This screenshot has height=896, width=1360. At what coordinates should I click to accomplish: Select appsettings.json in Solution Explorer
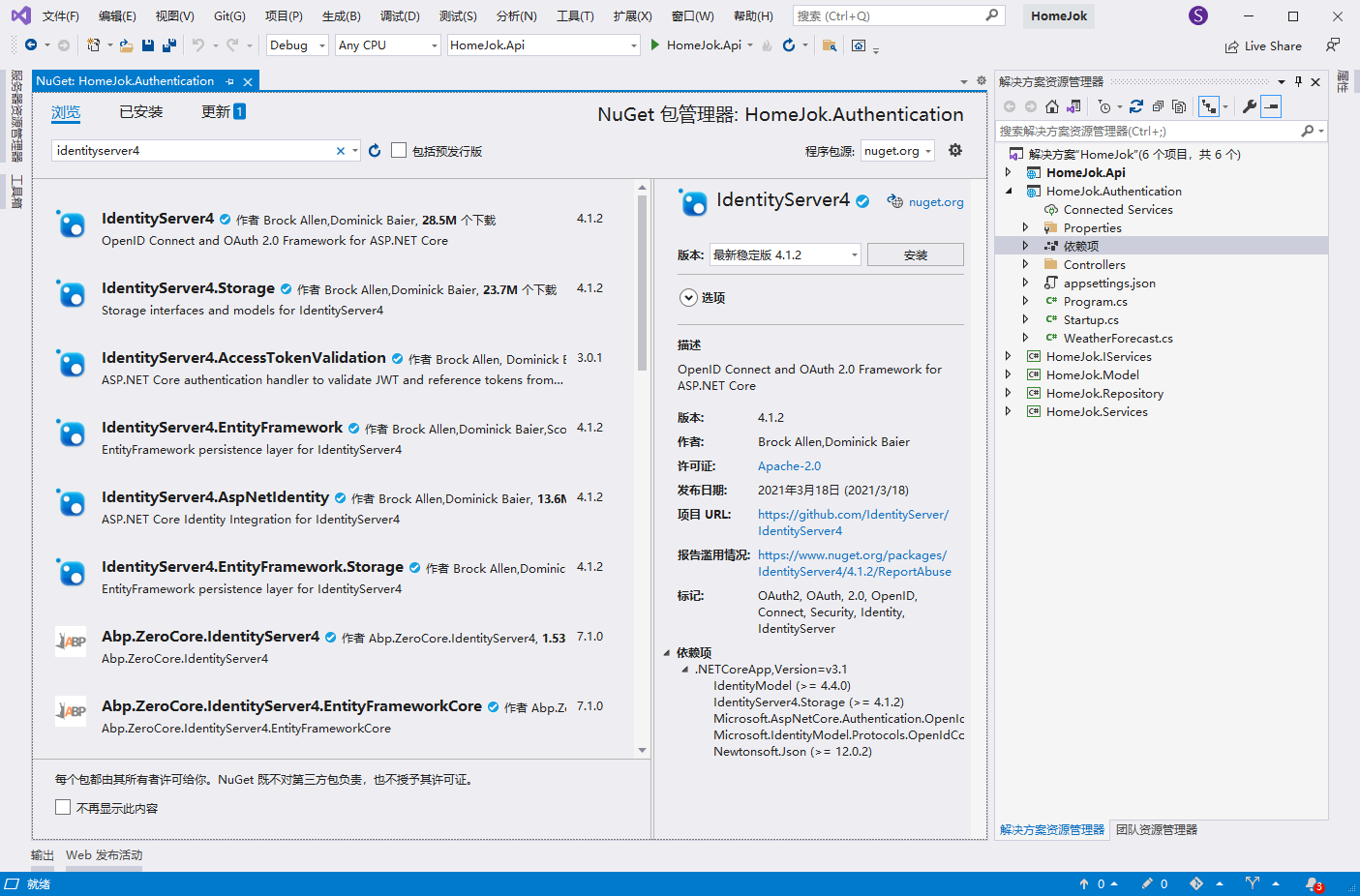(x=1109, y=283)
